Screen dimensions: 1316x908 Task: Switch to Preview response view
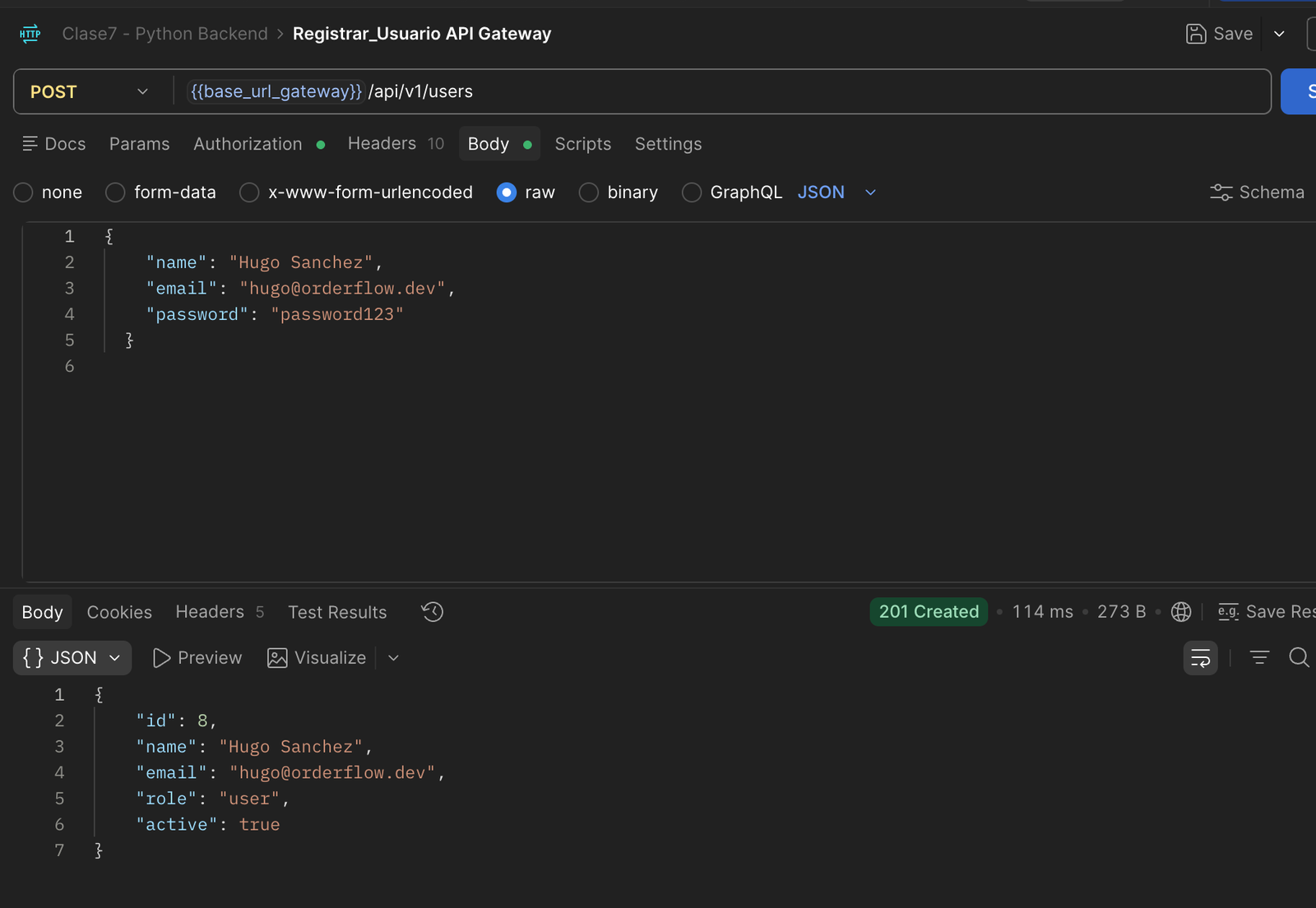click(x=197, y=658)
